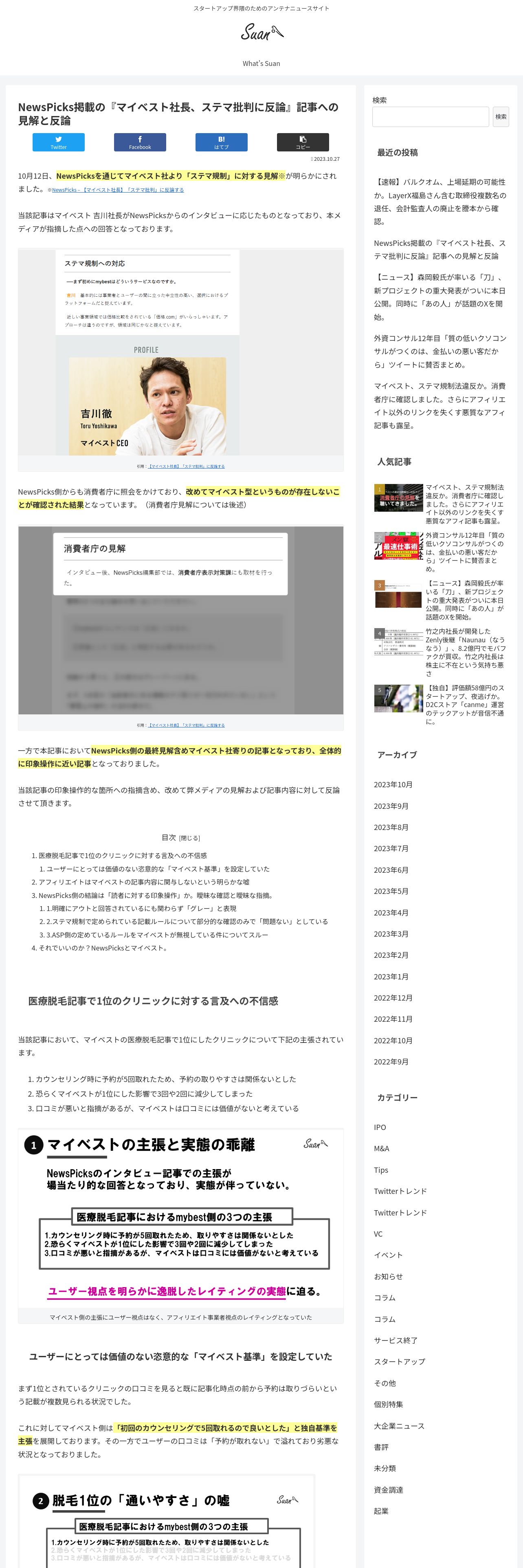Jump to 医療脱毛記事で1位のクリニック contents entry
The width and height of the screenshot is (523, 1568).
122,855
